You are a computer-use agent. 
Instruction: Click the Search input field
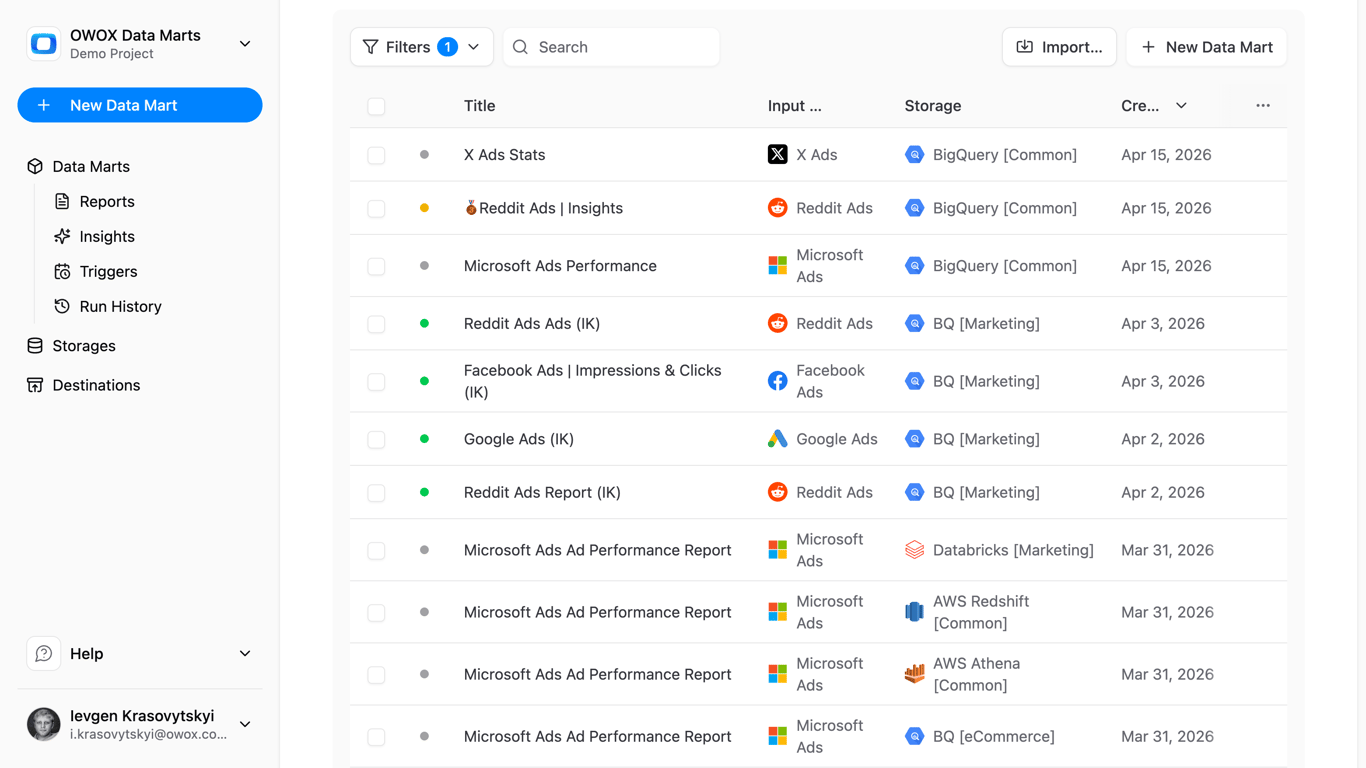611,47
